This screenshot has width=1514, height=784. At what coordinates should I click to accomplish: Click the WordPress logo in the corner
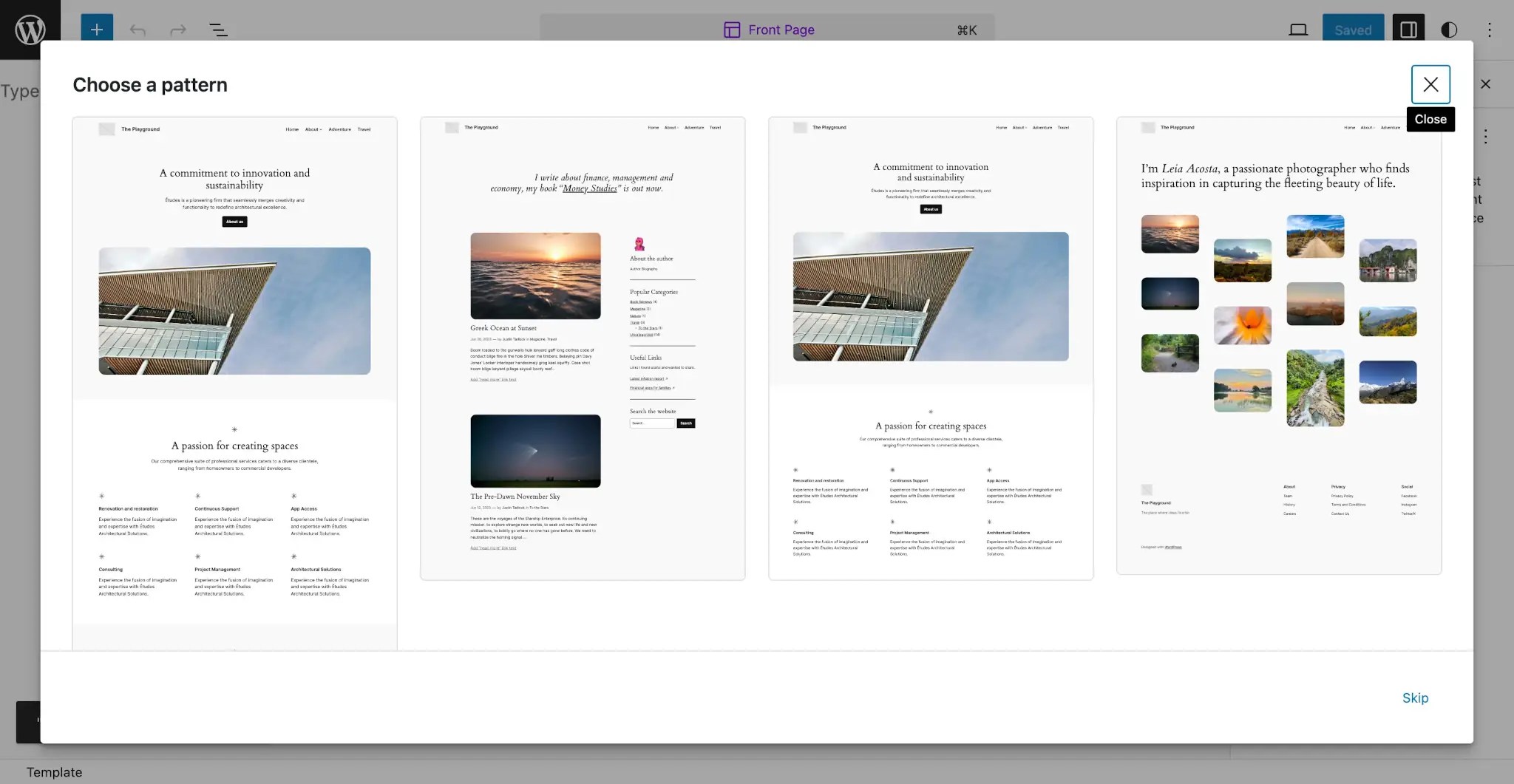click(30, 30)
